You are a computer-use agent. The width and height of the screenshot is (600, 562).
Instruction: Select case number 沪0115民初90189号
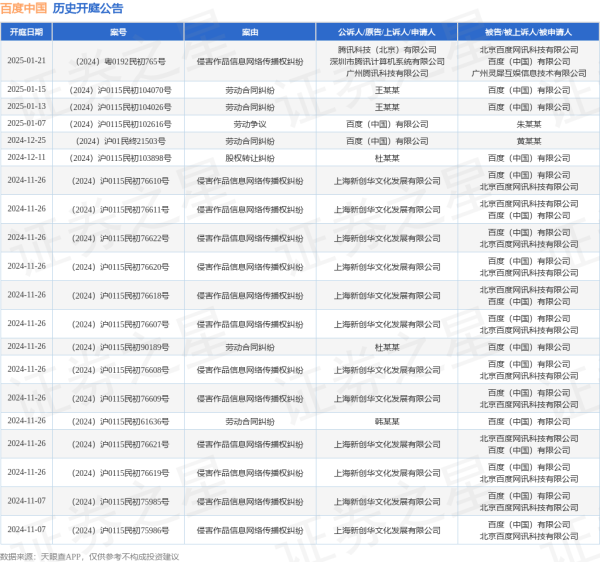[x=121, y=347]
